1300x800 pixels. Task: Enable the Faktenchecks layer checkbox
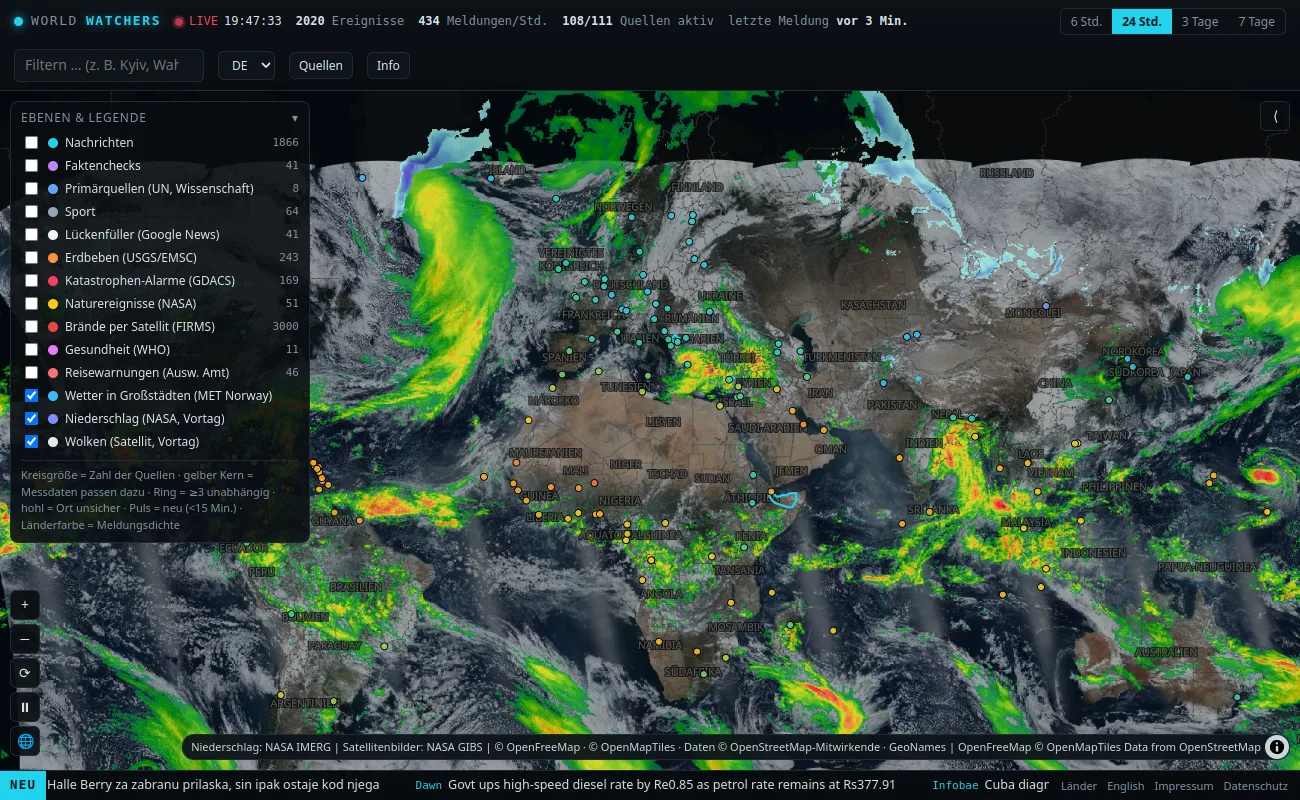pos(32,166)
